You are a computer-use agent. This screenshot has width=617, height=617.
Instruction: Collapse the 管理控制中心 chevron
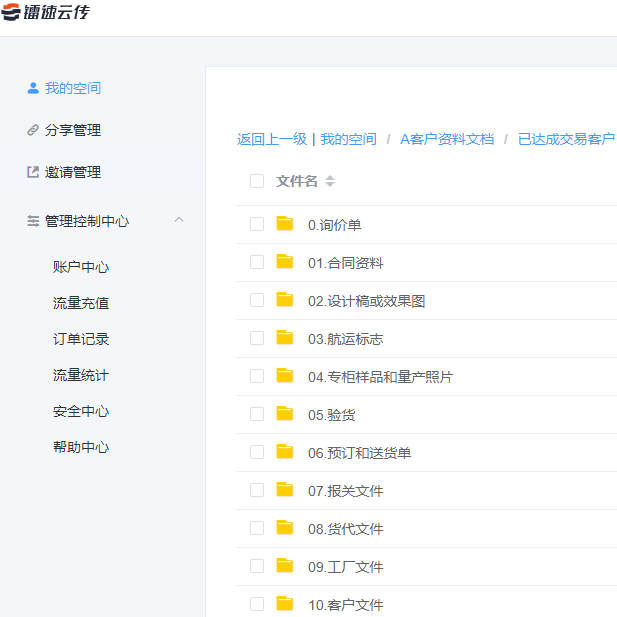(179, 220)
